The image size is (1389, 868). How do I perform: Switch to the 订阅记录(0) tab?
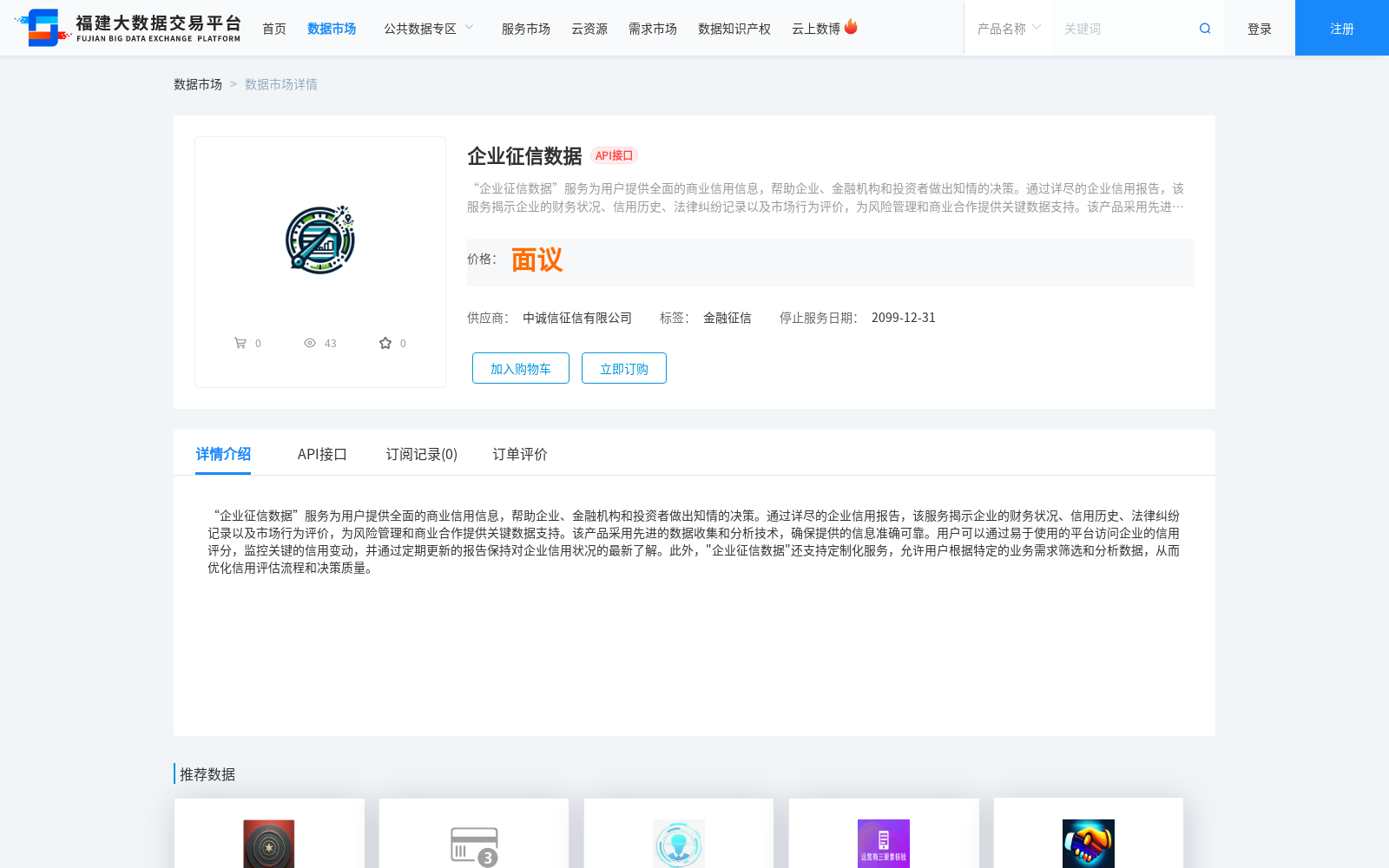coord(422,454)
